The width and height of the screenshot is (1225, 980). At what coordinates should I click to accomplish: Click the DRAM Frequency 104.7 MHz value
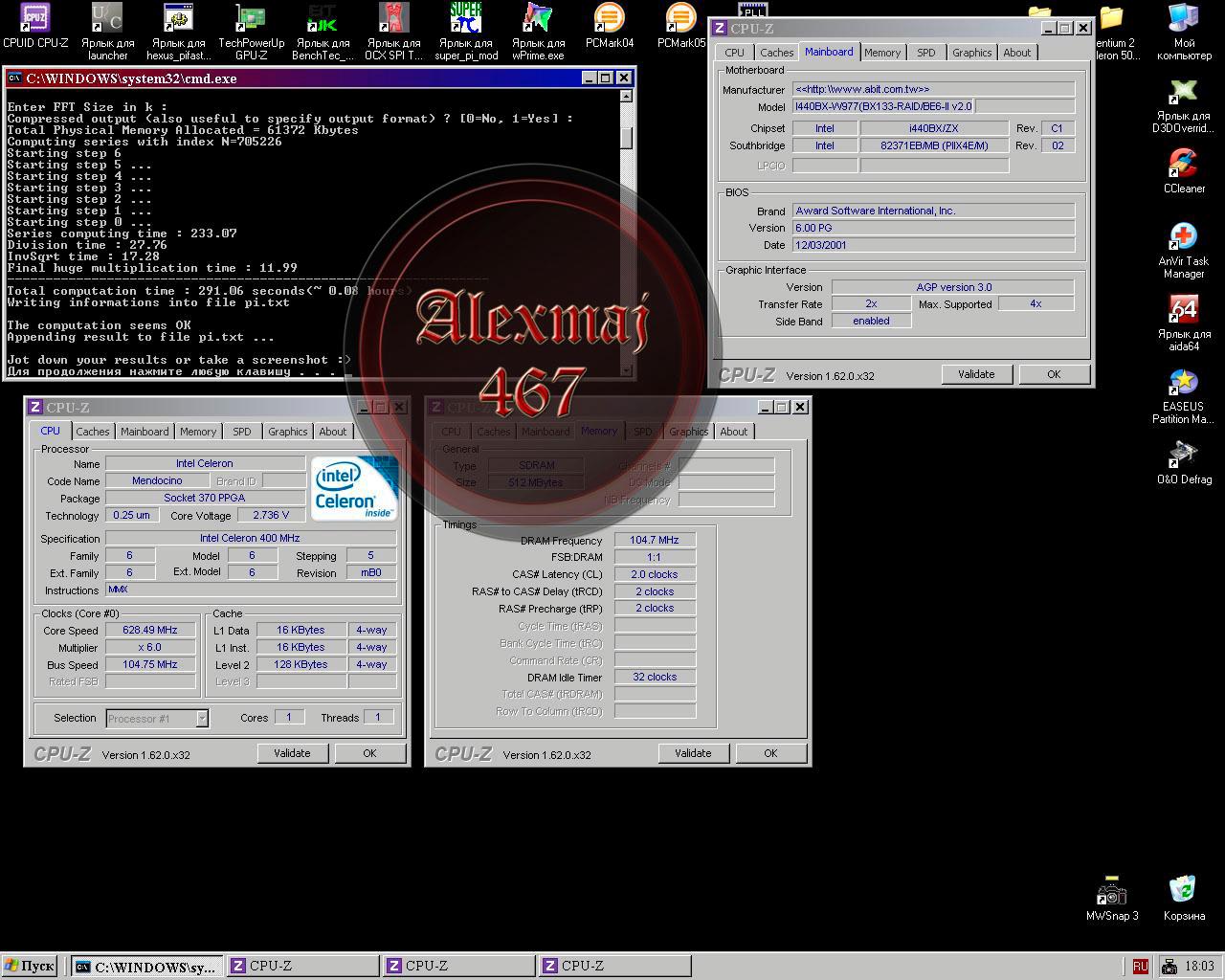click(x=655, y=541)
